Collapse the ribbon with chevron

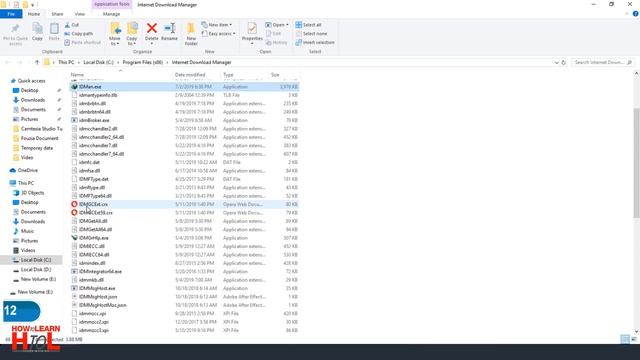coord(627,14)
